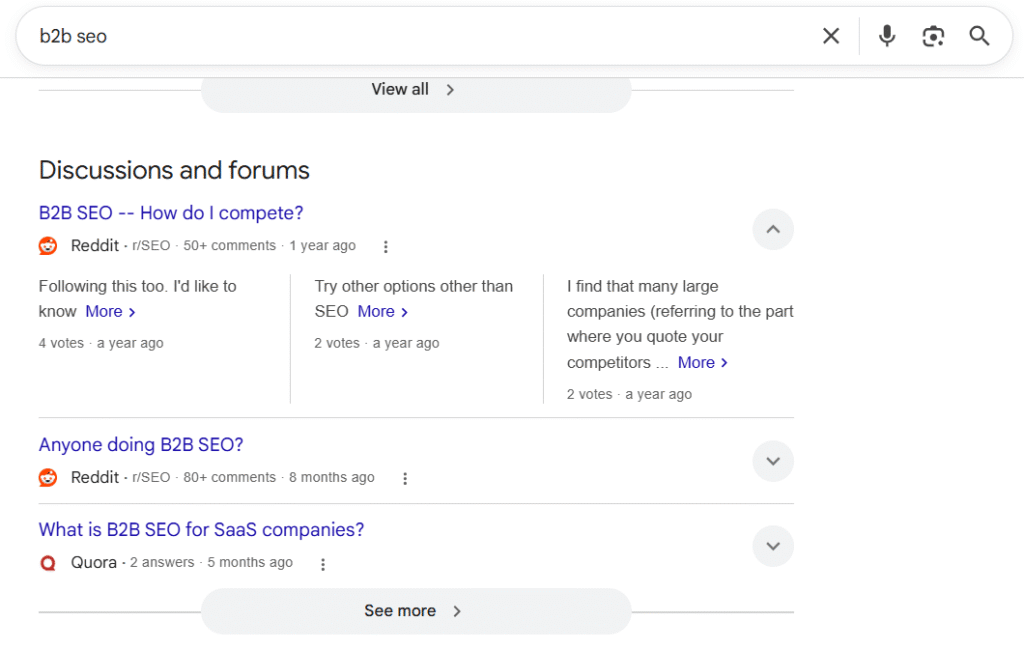Click the 'Discussions and forums' heading

pyautogui.click(x=174, y=170)
